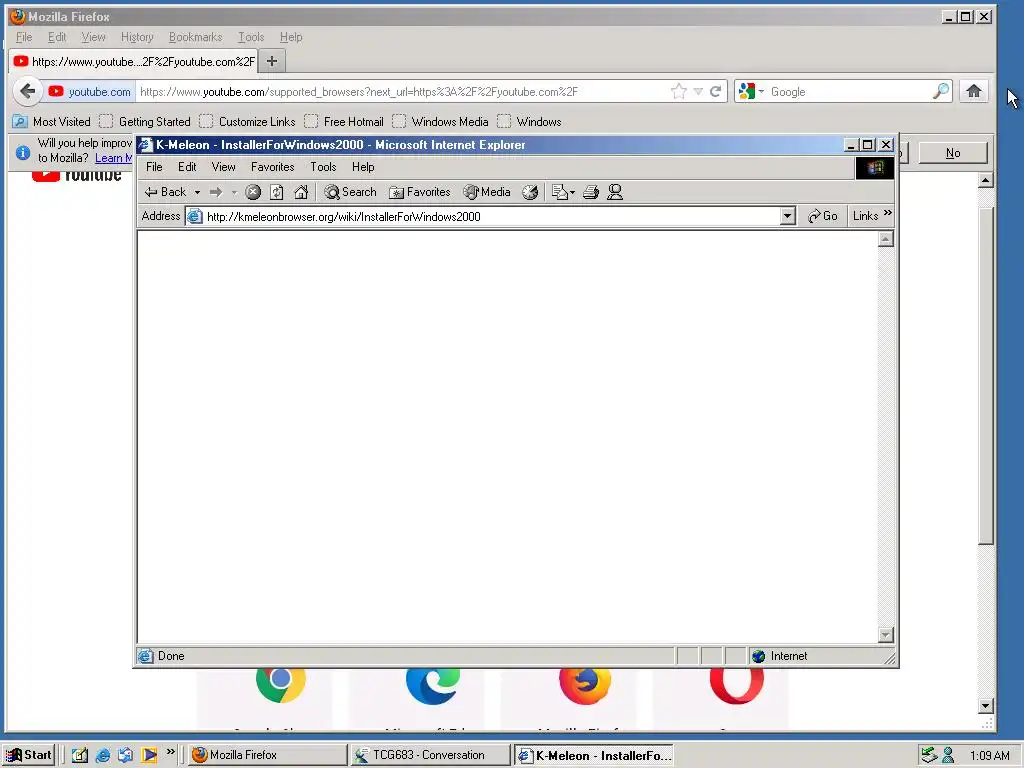Open the IE address bar dropdown list
The image size is (1024, 768).
(788, 216)
